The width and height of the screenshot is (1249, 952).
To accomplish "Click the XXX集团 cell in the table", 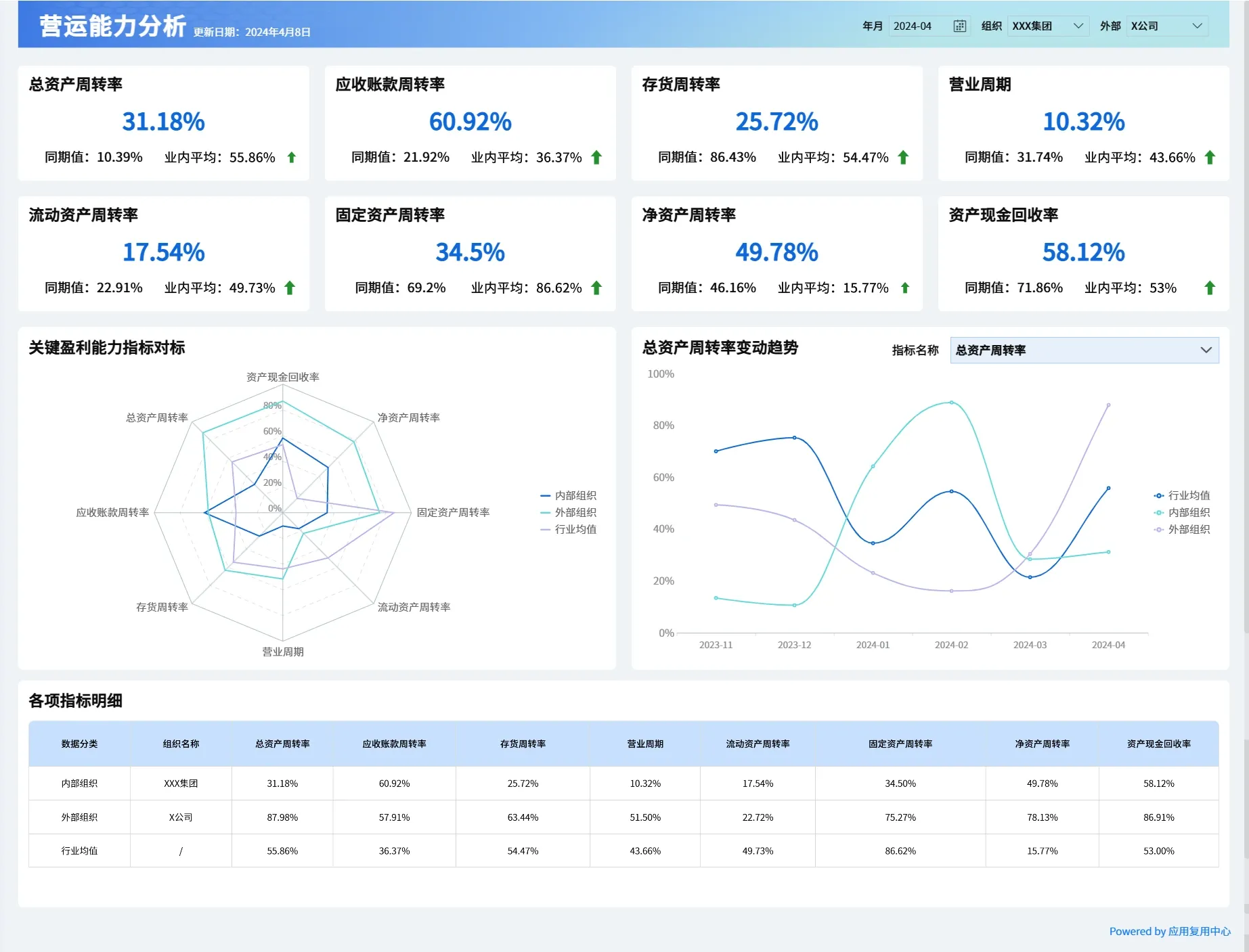I will tap(181, 784).
